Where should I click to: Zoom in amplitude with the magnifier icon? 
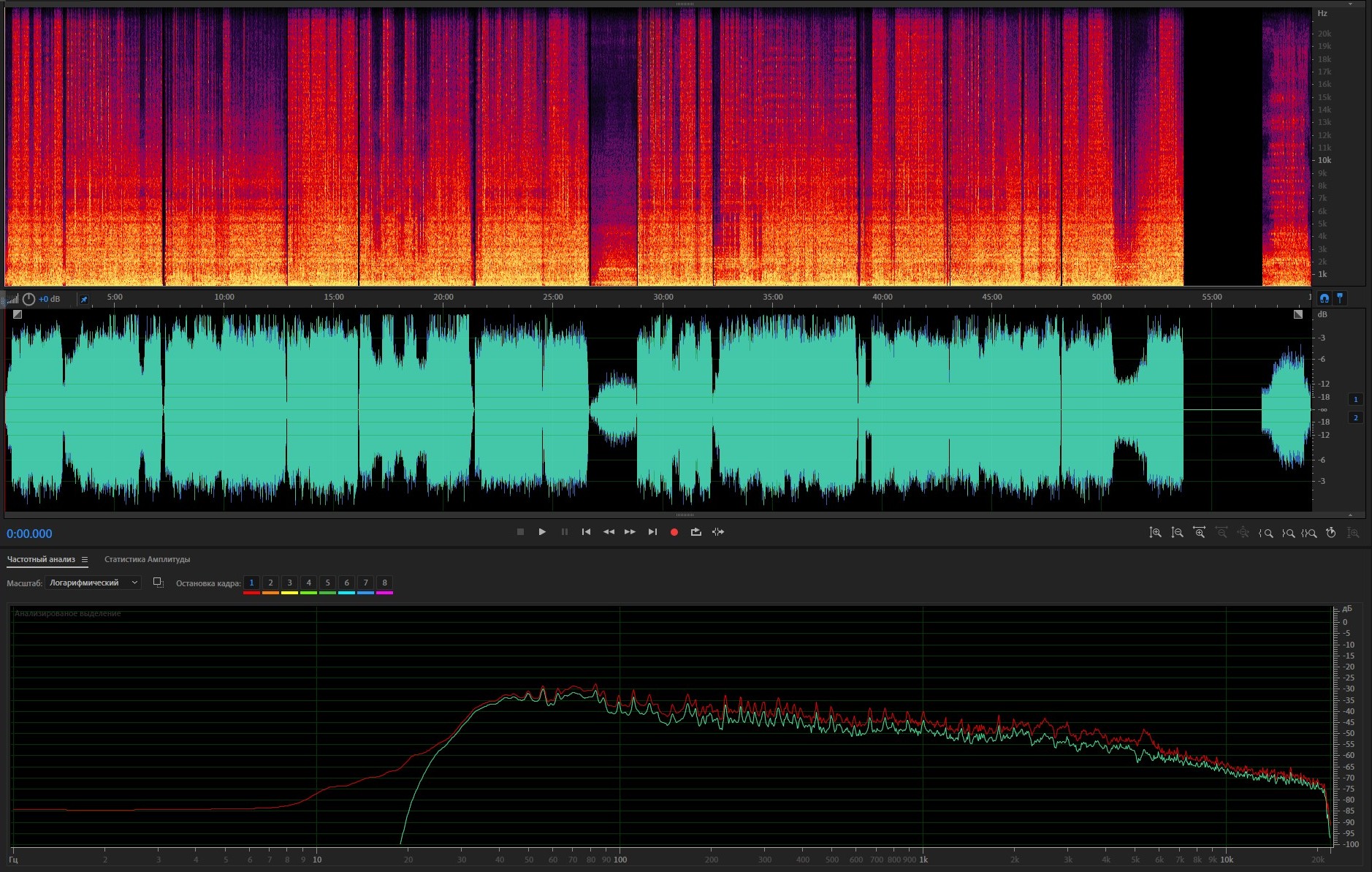1155,533
